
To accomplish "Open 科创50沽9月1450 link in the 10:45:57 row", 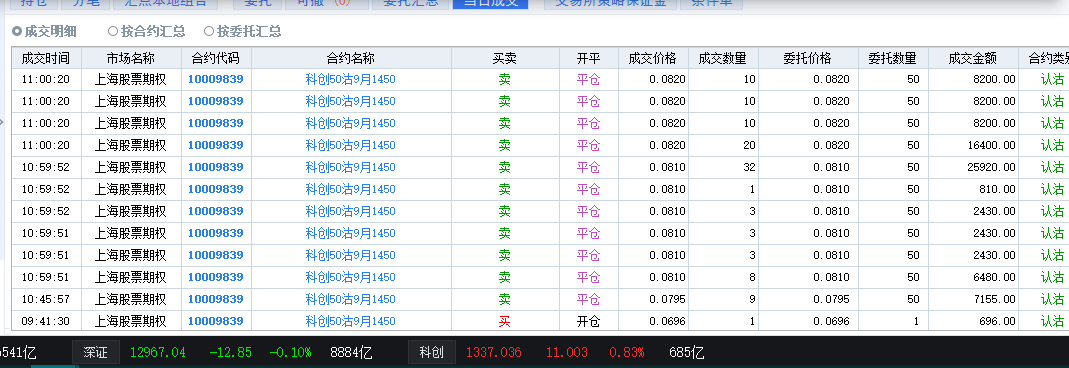I will pos(350,299).
